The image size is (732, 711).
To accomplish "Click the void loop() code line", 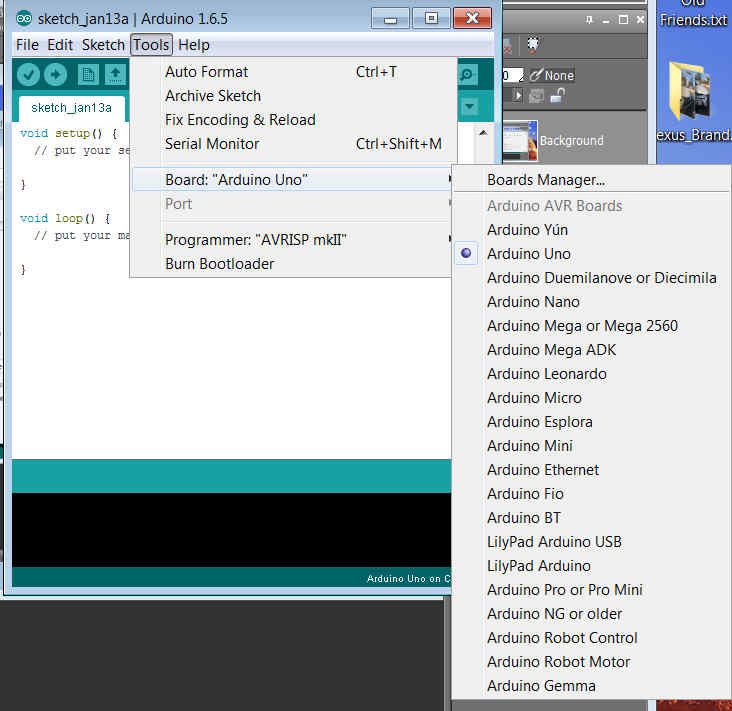I will tap(65, 218).
